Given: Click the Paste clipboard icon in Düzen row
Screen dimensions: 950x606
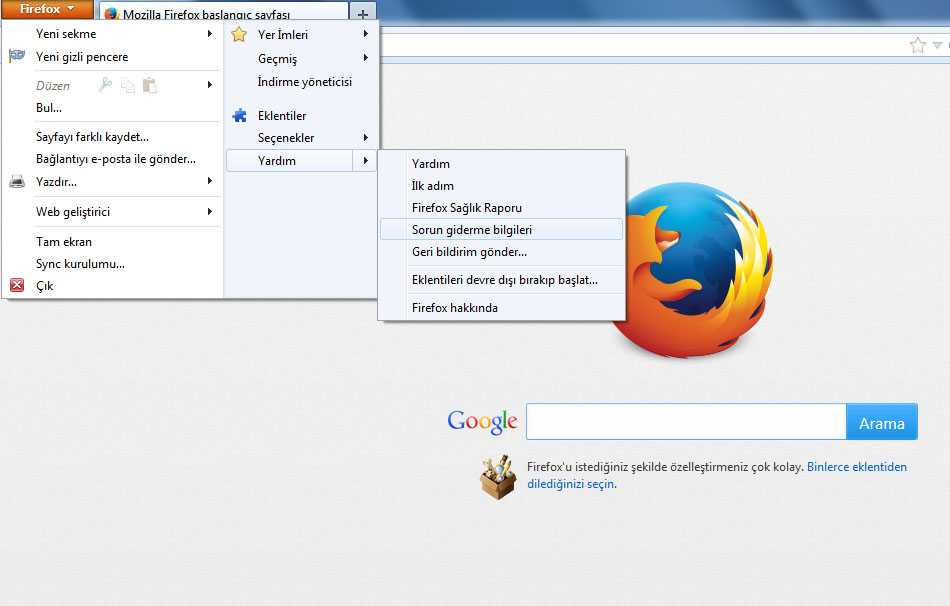Looking at the screenshot, I should pos(150,85).
